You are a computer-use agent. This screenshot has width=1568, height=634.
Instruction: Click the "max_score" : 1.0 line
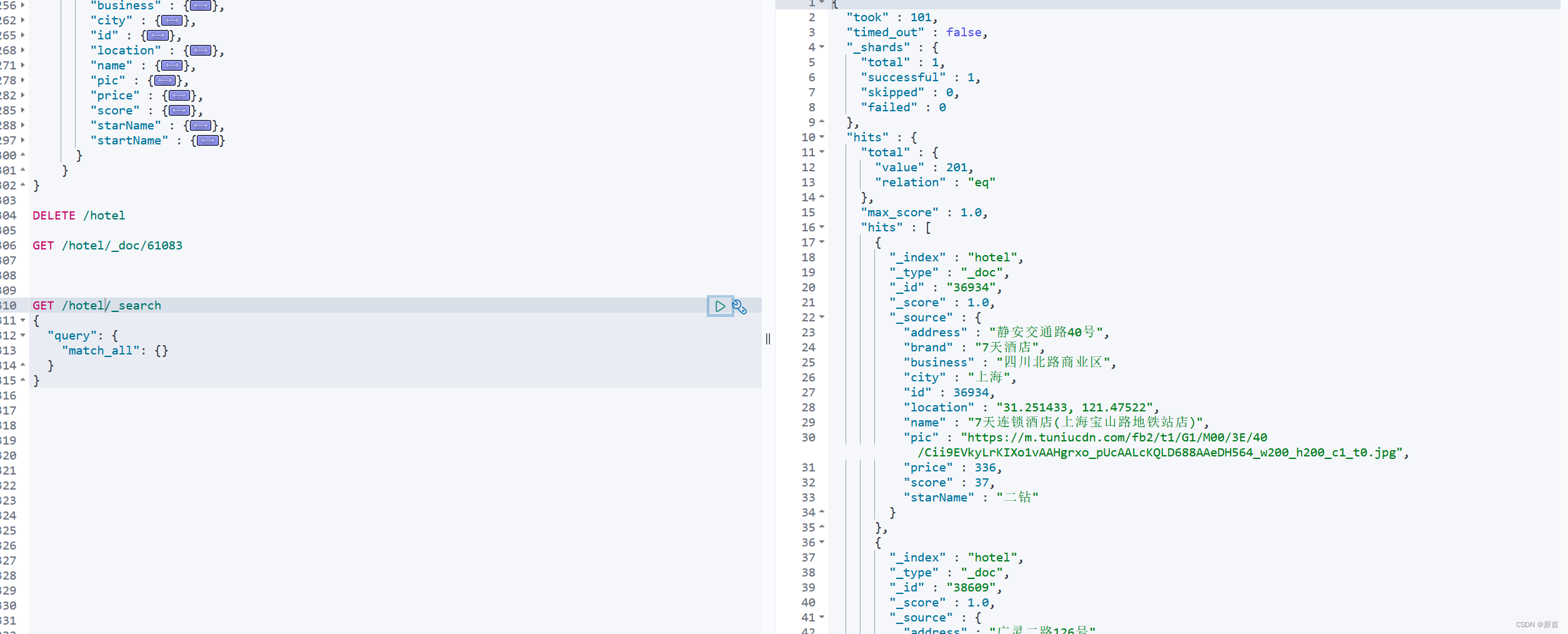click(924, 213)
